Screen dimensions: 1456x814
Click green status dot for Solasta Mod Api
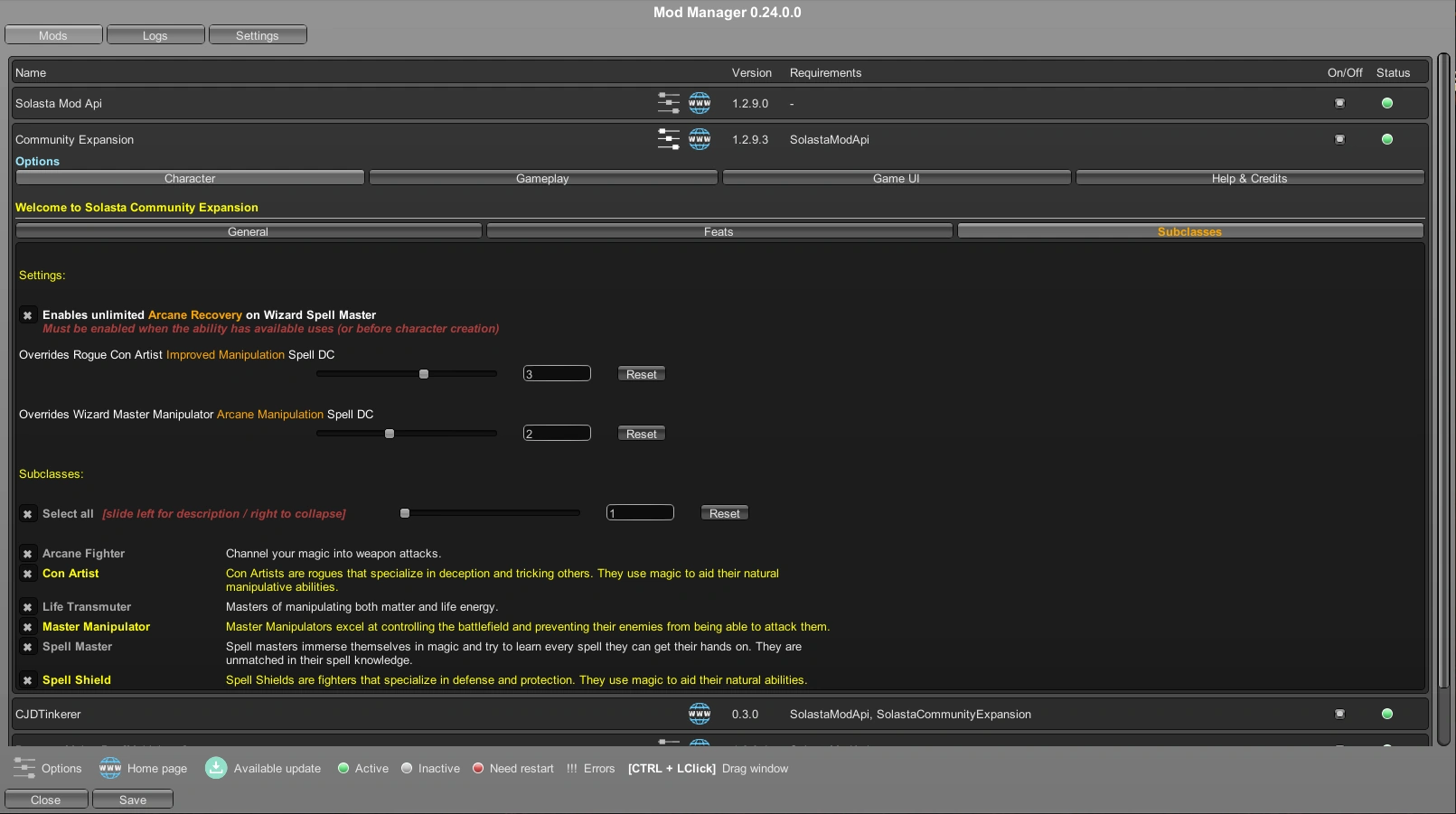click(1387, 103)
